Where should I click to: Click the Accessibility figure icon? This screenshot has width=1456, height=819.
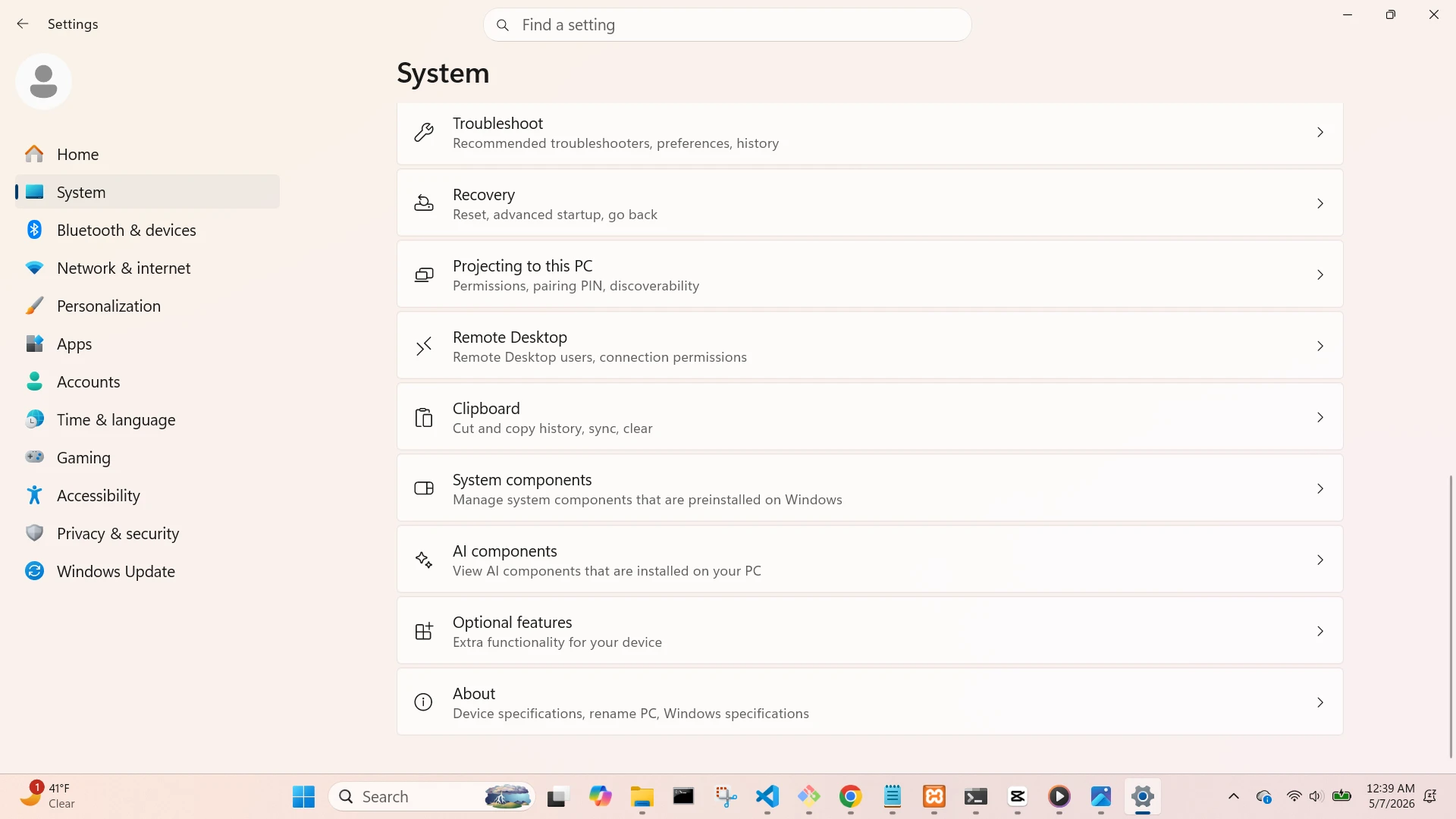[x=34, y=495]
